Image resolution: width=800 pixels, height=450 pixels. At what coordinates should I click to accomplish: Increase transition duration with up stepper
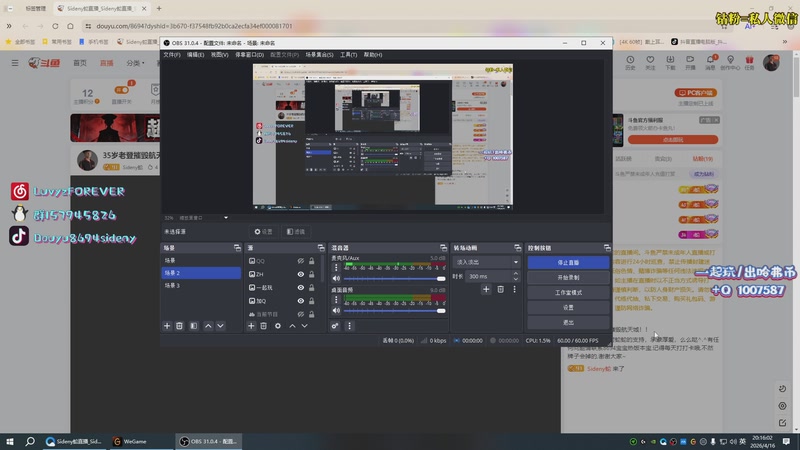tap(516, 273)
